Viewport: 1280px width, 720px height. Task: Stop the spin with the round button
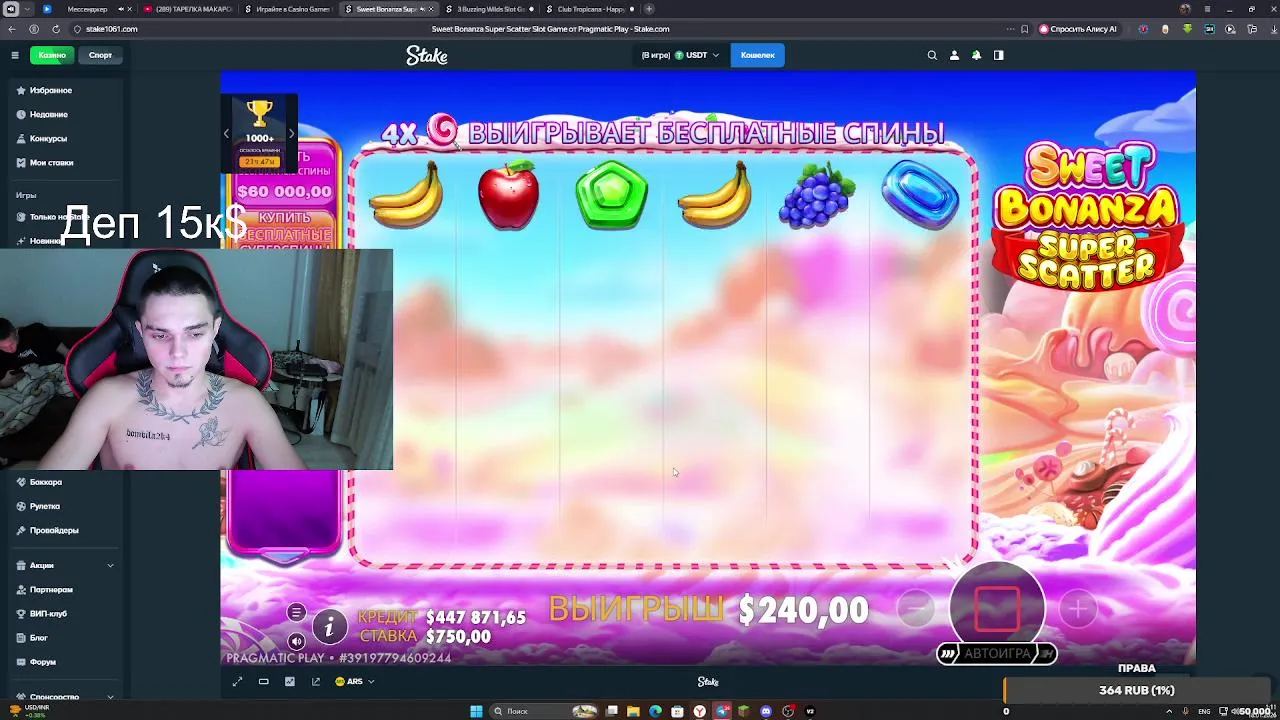997,606
